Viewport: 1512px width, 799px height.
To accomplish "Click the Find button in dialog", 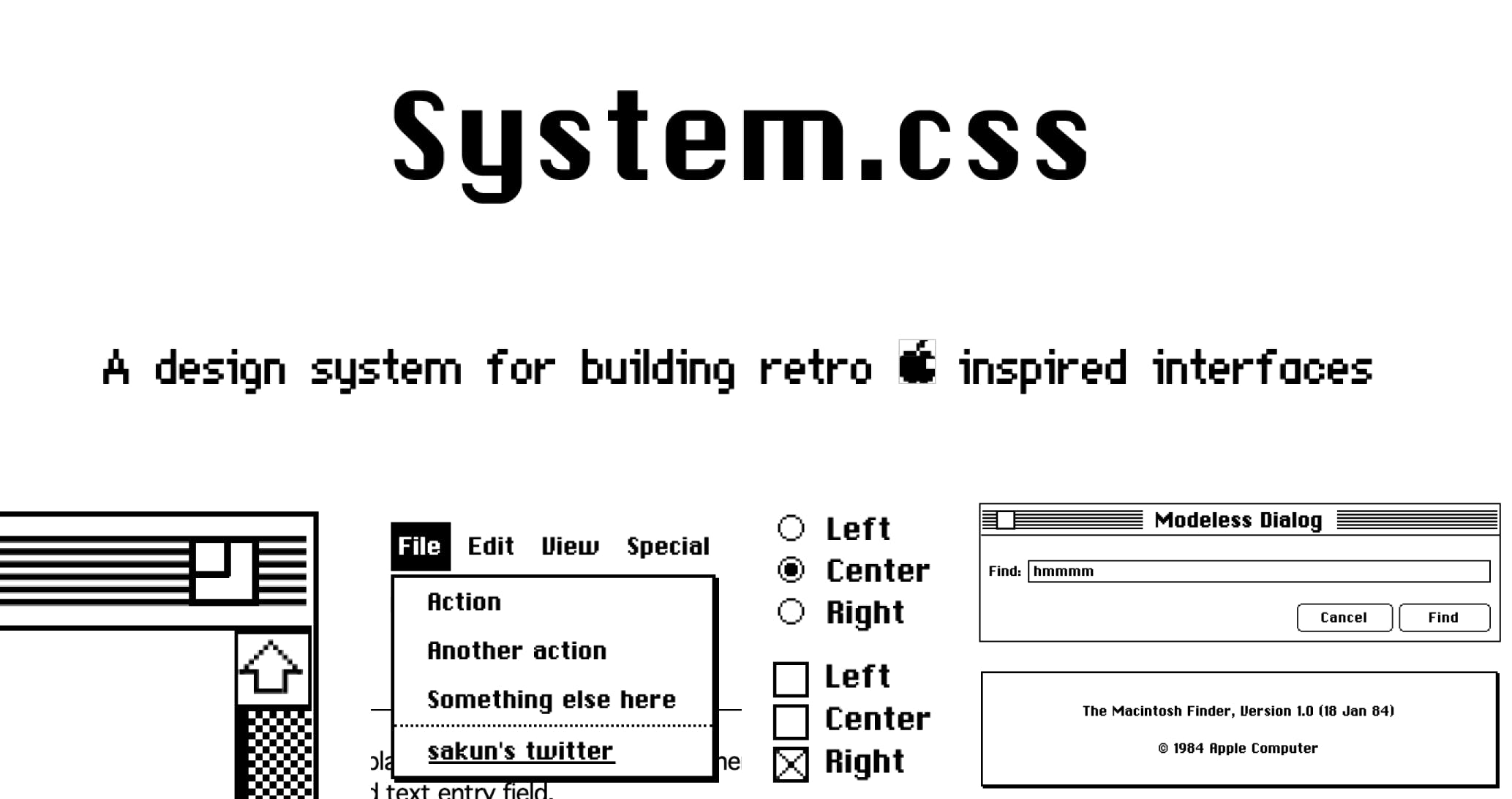I will (1443, 617).
